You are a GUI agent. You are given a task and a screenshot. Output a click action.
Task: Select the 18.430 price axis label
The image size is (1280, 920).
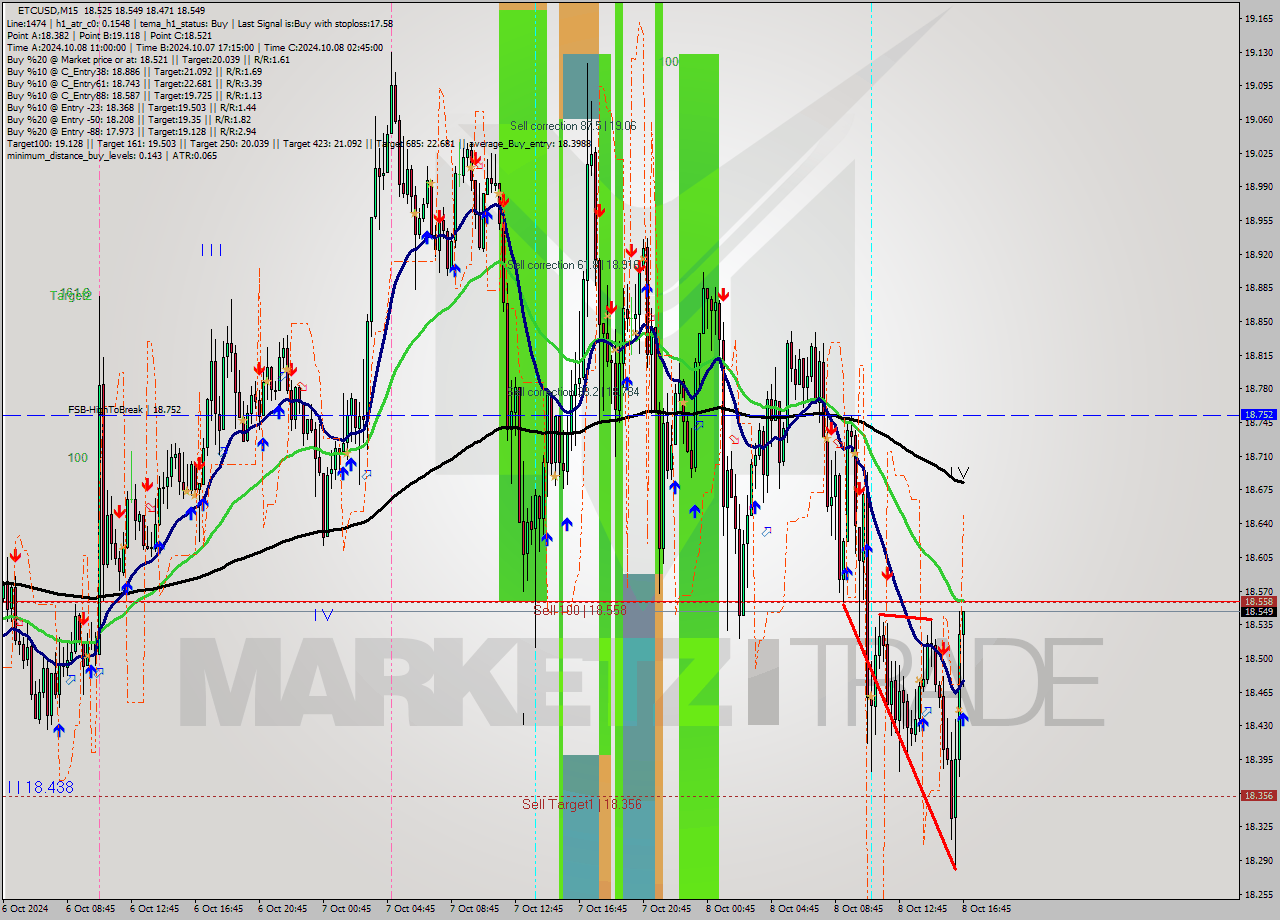[x=1258, y=725]
